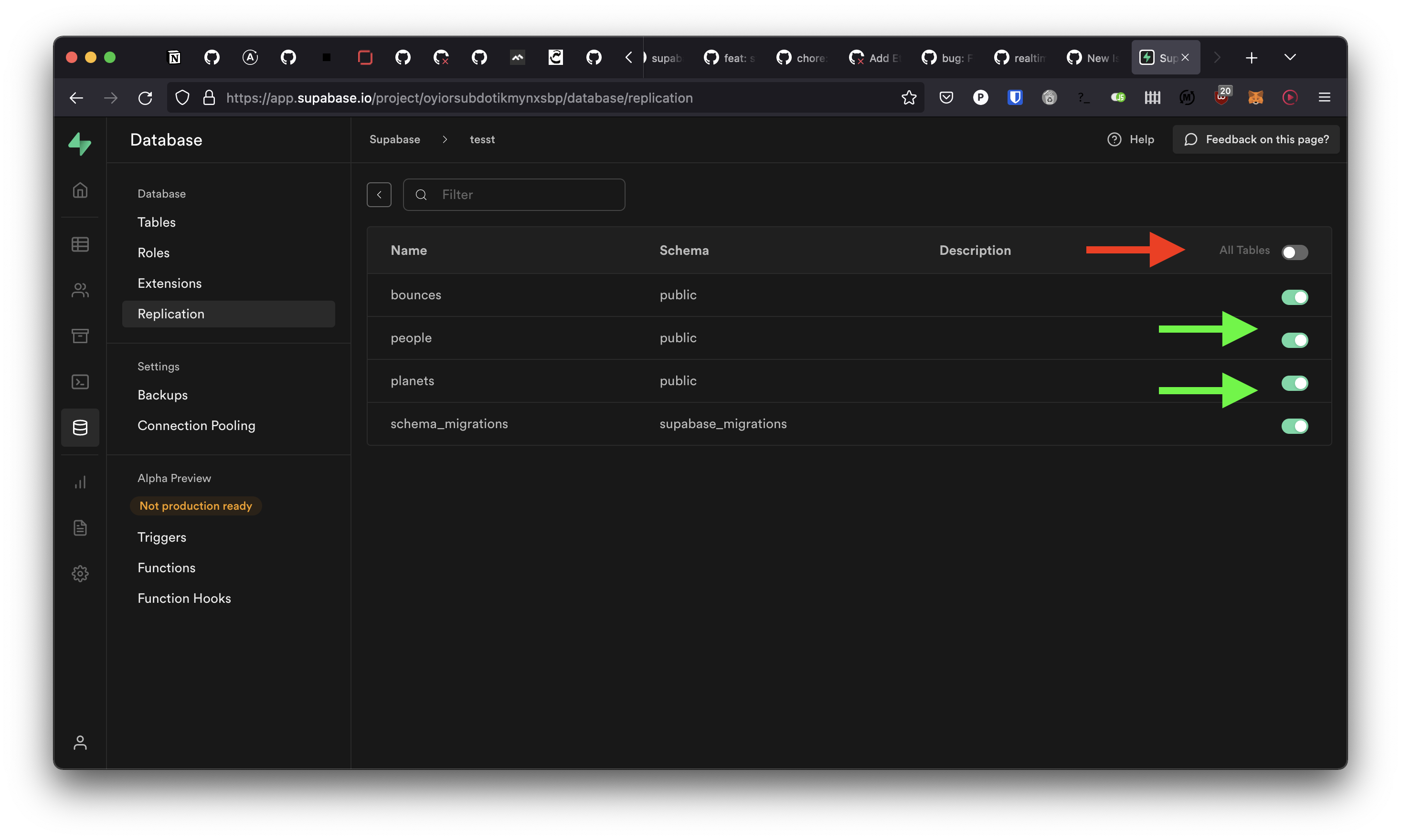Click the site padlock icon
1401x840 pixels.
coord(209,98)
